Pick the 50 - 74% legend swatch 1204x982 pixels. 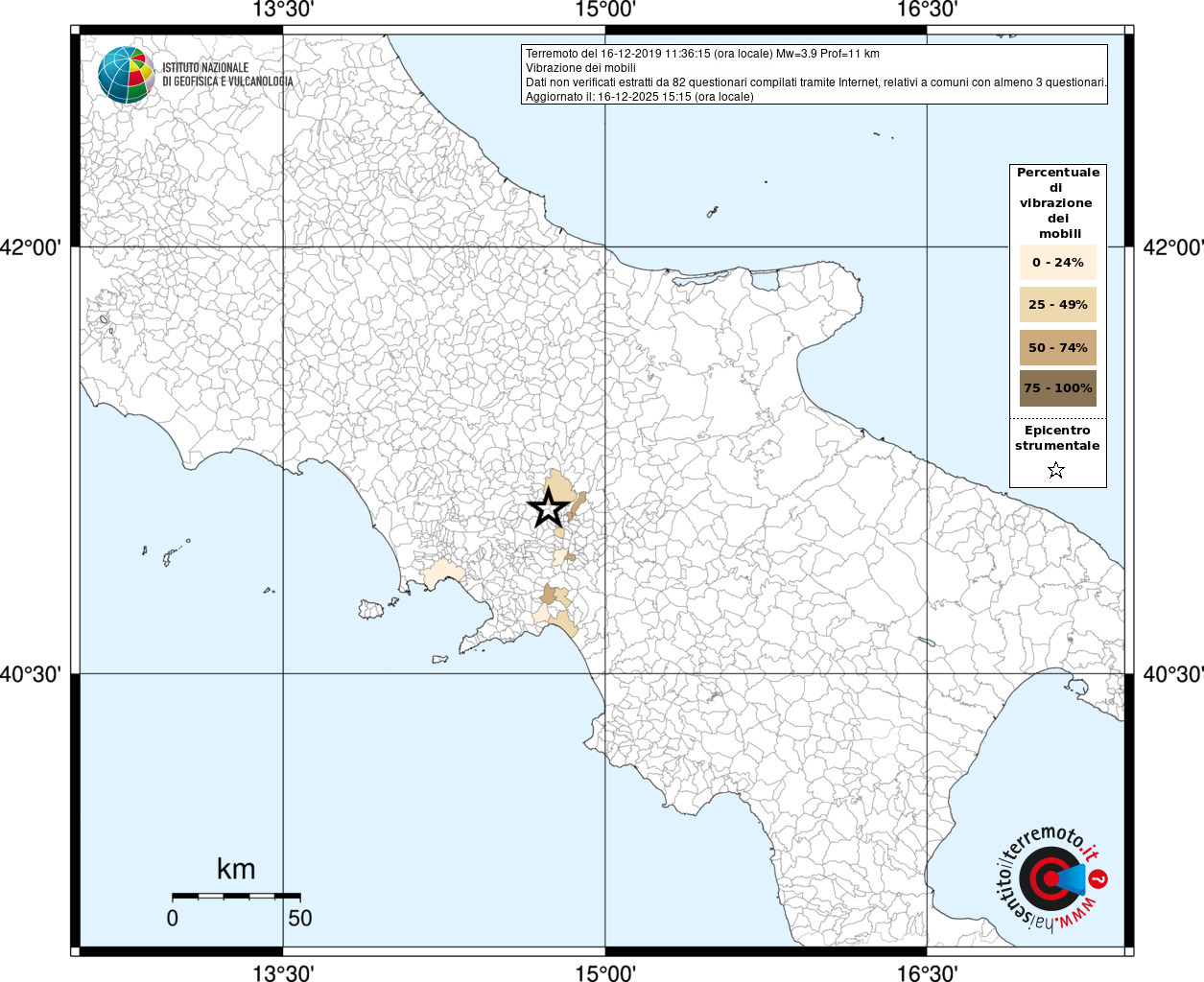point(1057,347)
